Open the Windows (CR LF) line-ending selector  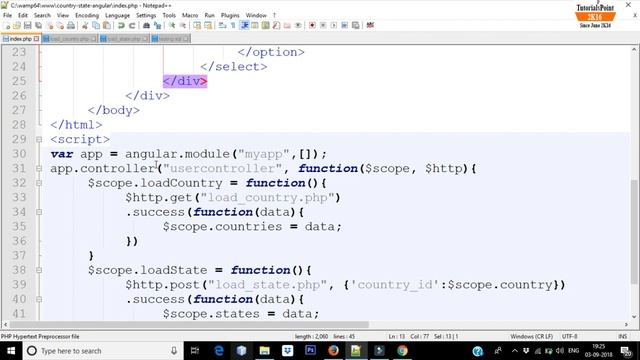coord(531,336)
